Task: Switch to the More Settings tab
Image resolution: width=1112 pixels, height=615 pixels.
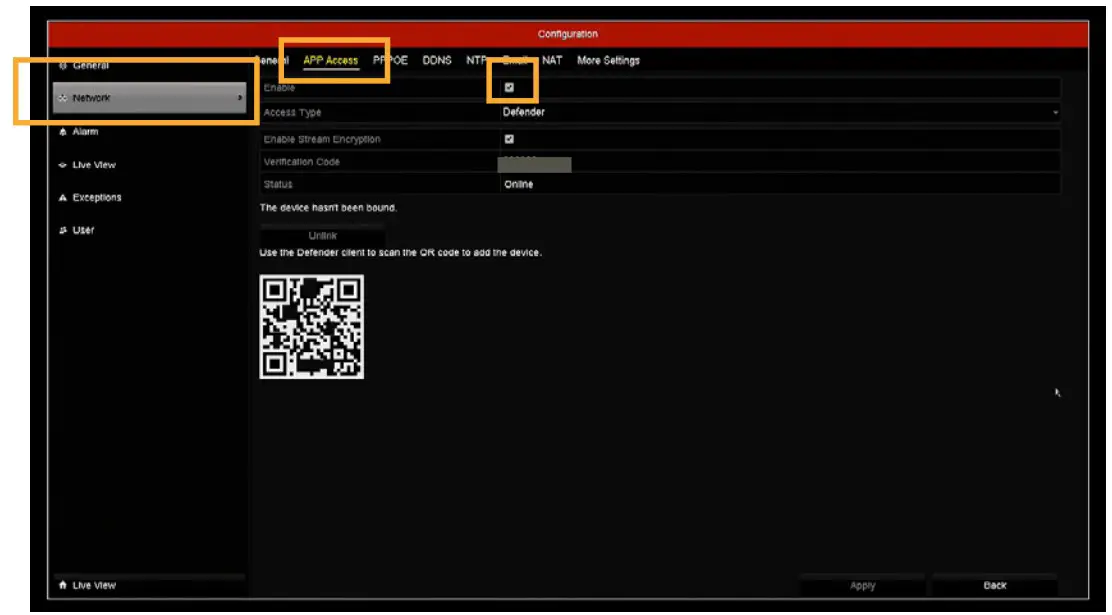Action: (x=608, y=60)
